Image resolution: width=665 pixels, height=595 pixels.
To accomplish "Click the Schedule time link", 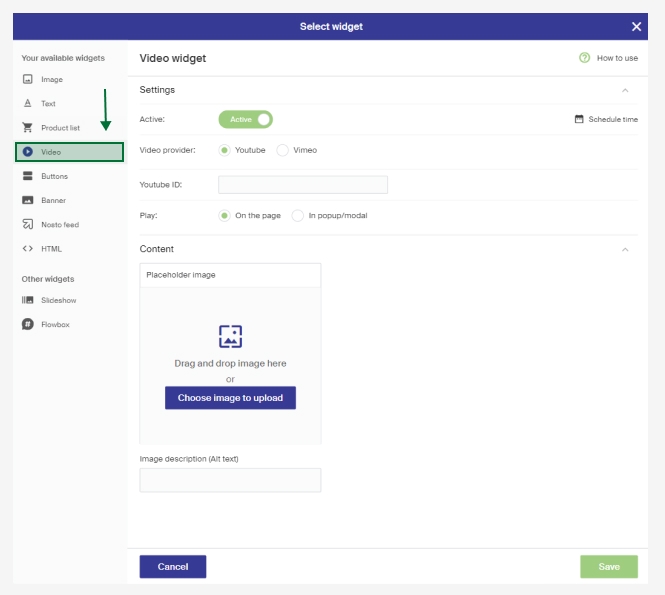I will pos(606,119).
